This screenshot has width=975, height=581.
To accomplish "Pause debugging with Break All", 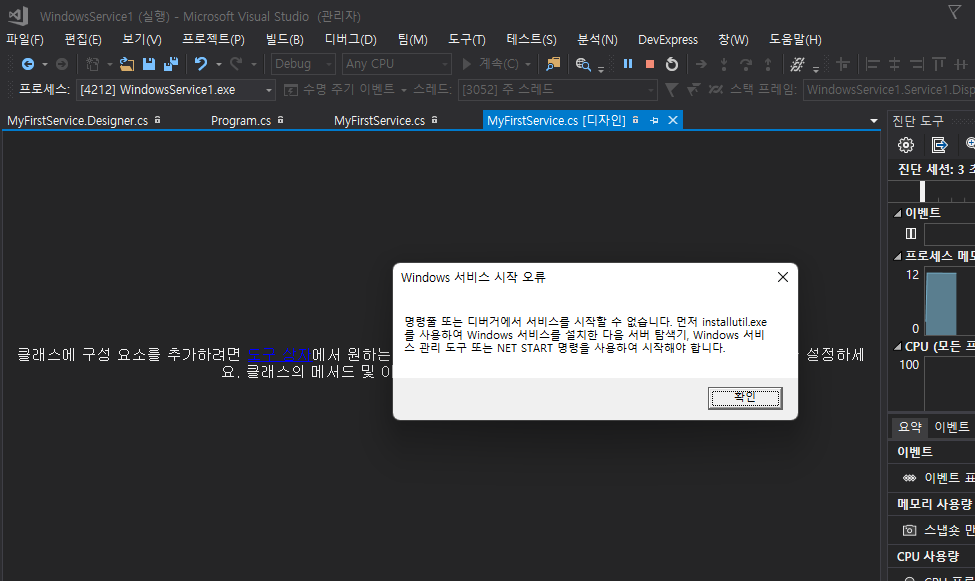I will (x=627, y=64).
